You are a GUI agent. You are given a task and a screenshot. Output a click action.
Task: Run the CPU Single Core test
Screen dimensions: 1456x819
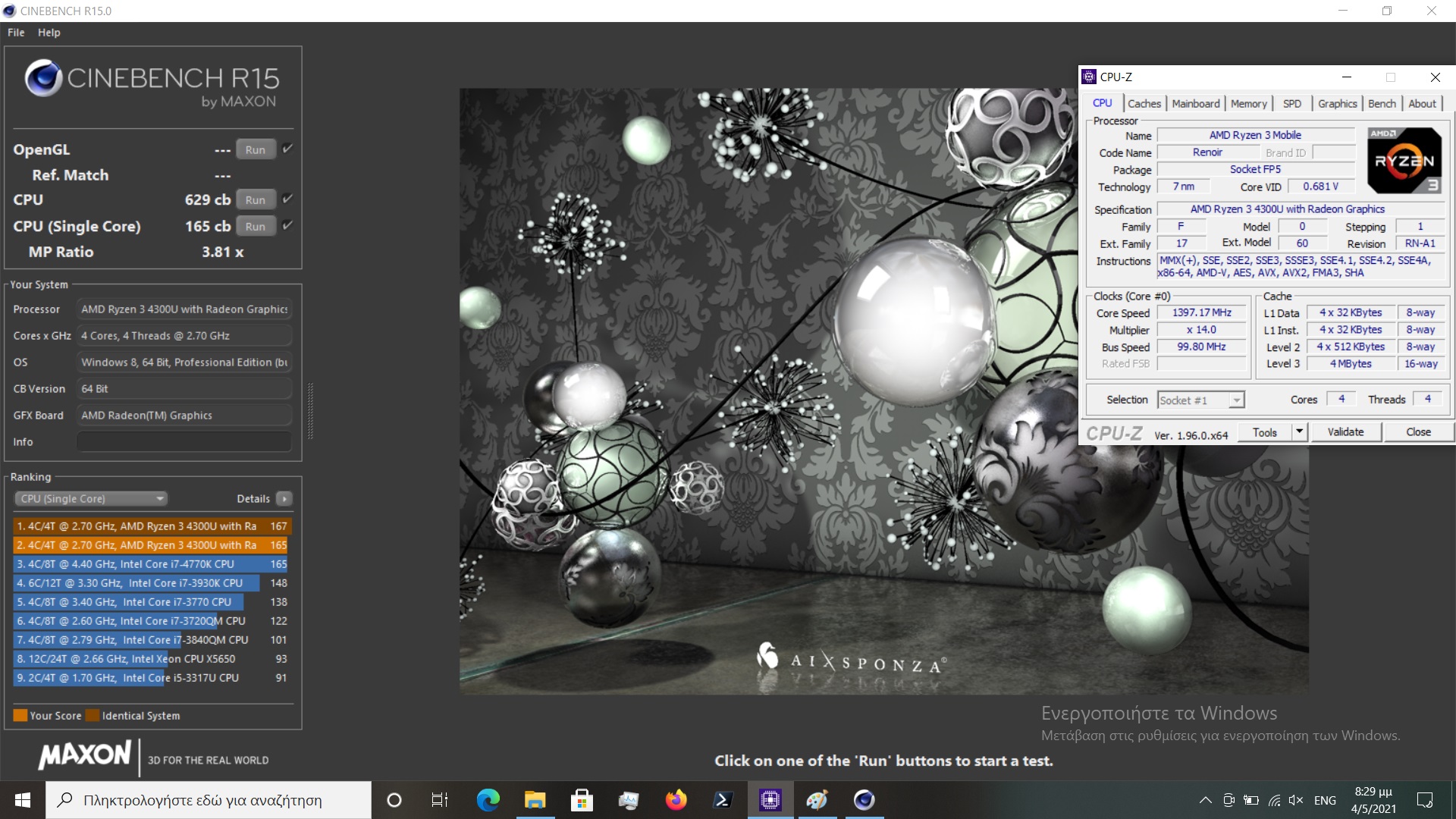point(256,226)
